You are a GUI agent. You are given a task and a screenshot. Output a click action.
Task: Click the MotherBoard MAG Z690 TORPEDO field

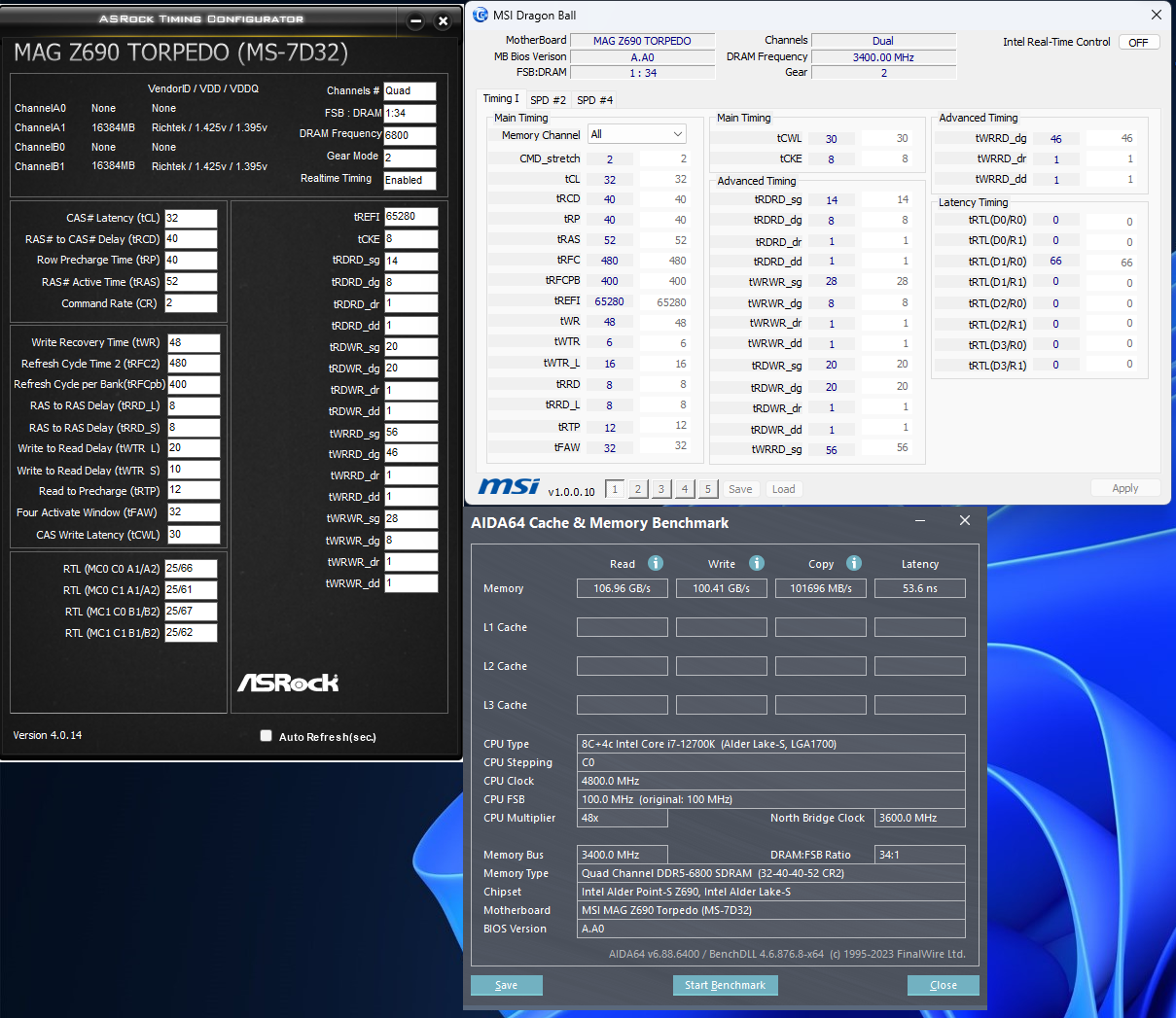point(642,41)
